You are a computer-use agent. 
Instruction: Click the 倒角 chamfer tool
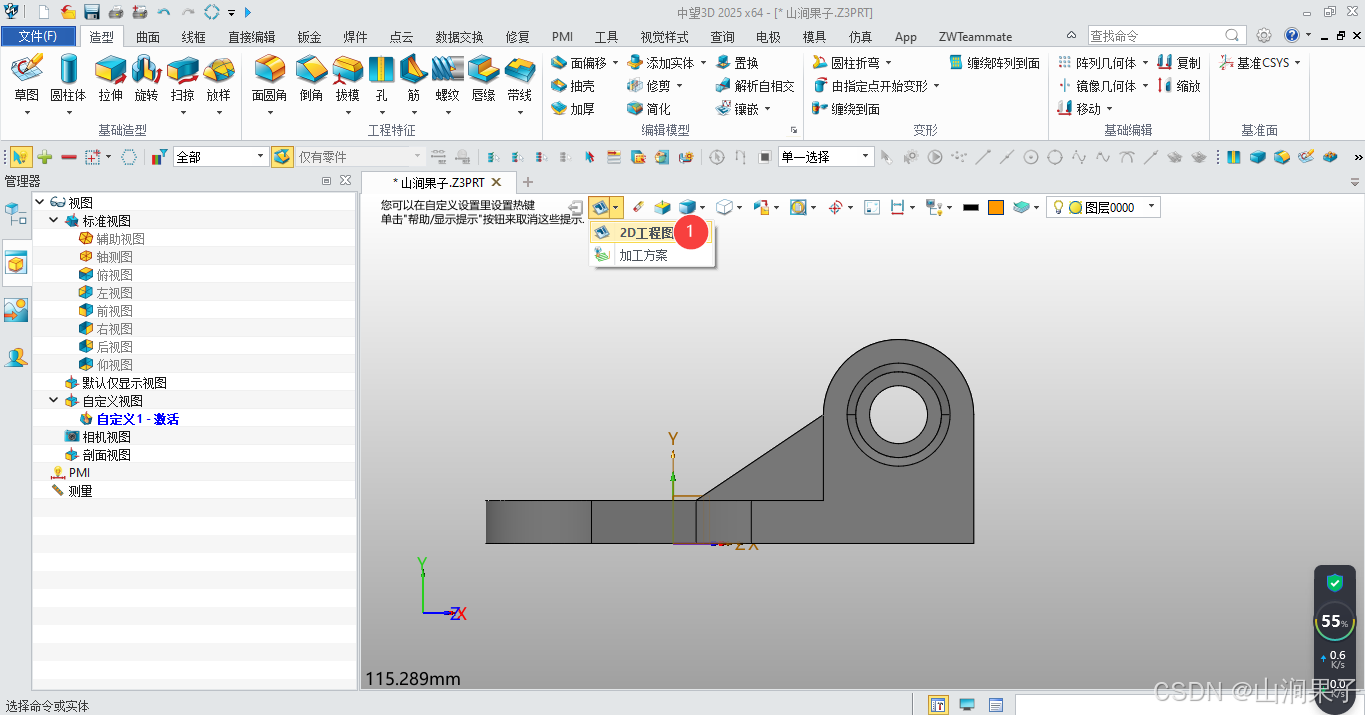point(311,78)
